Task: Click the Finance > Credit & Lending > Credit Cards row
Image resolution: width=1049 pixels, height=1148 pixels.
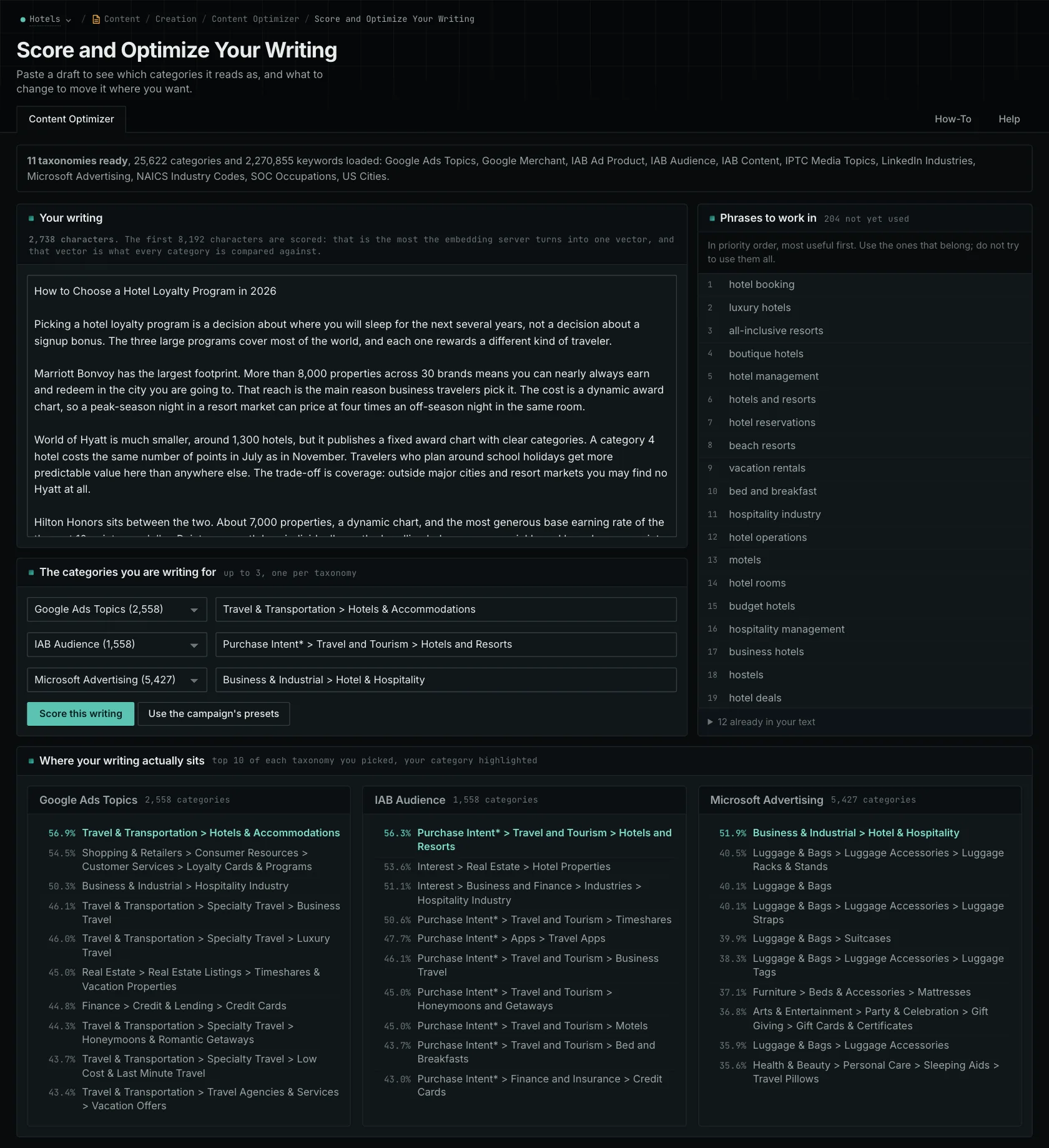Action: (194, 1006)
